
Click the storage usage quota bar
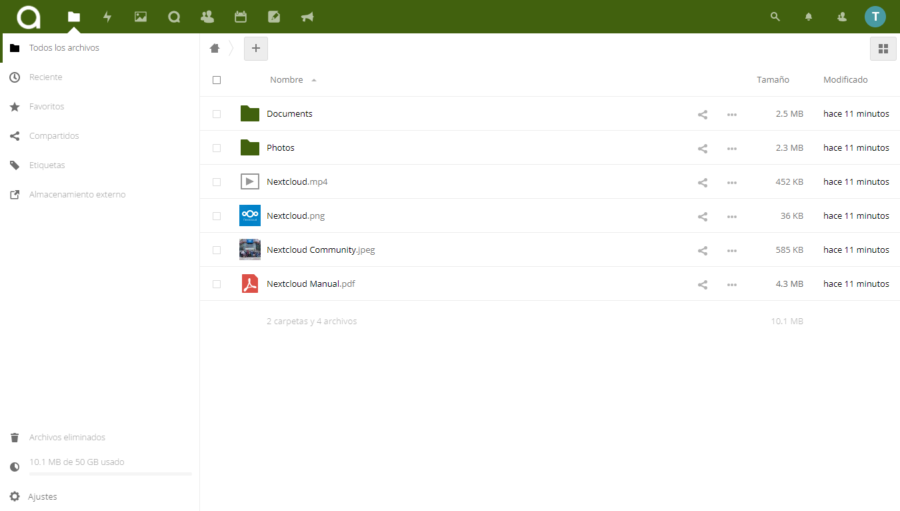click(x=110, y=474)
